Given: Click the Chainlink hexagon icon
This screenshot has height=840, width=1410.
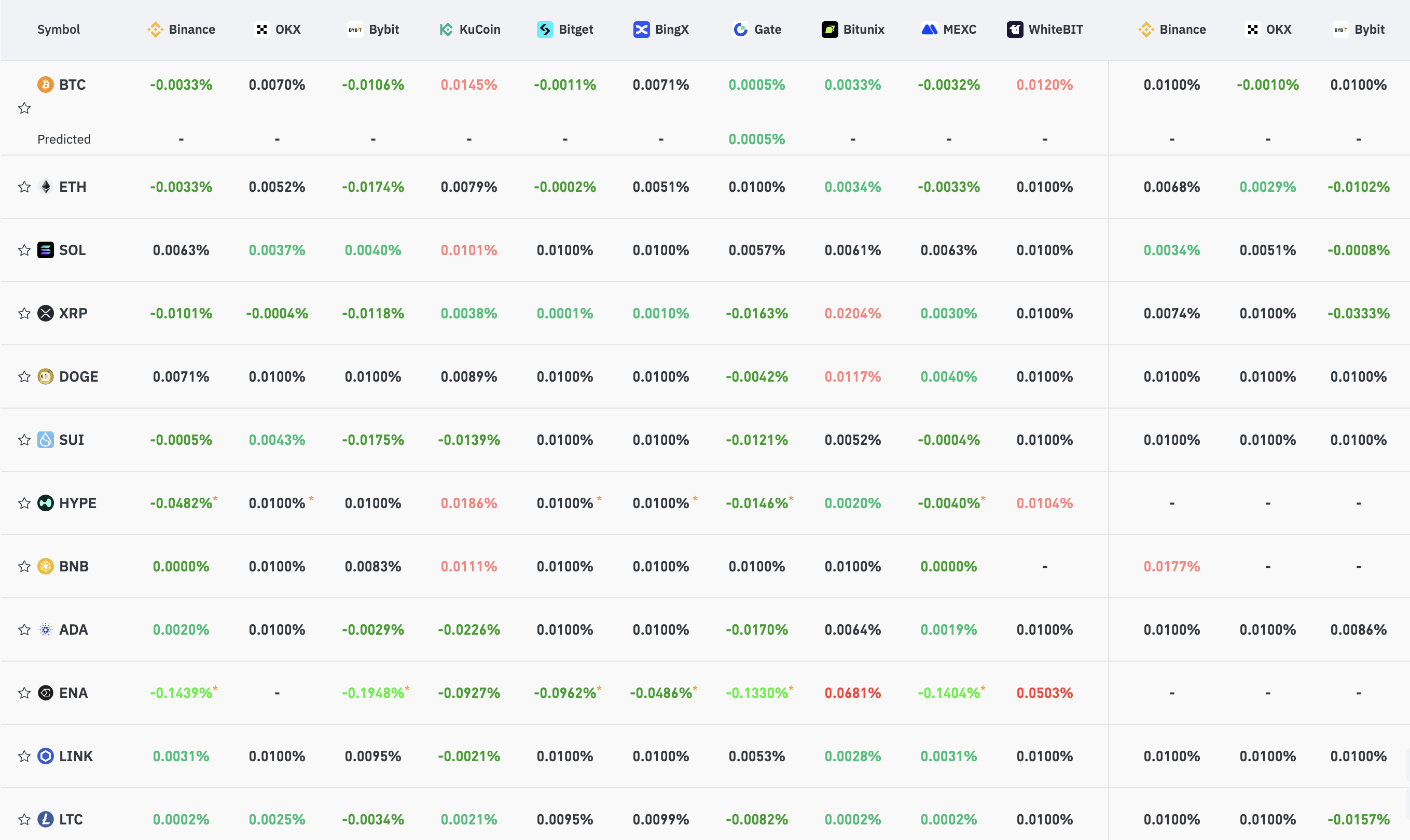Looking at the screenshot, I should pyautogui.click(x=45, y=756).
